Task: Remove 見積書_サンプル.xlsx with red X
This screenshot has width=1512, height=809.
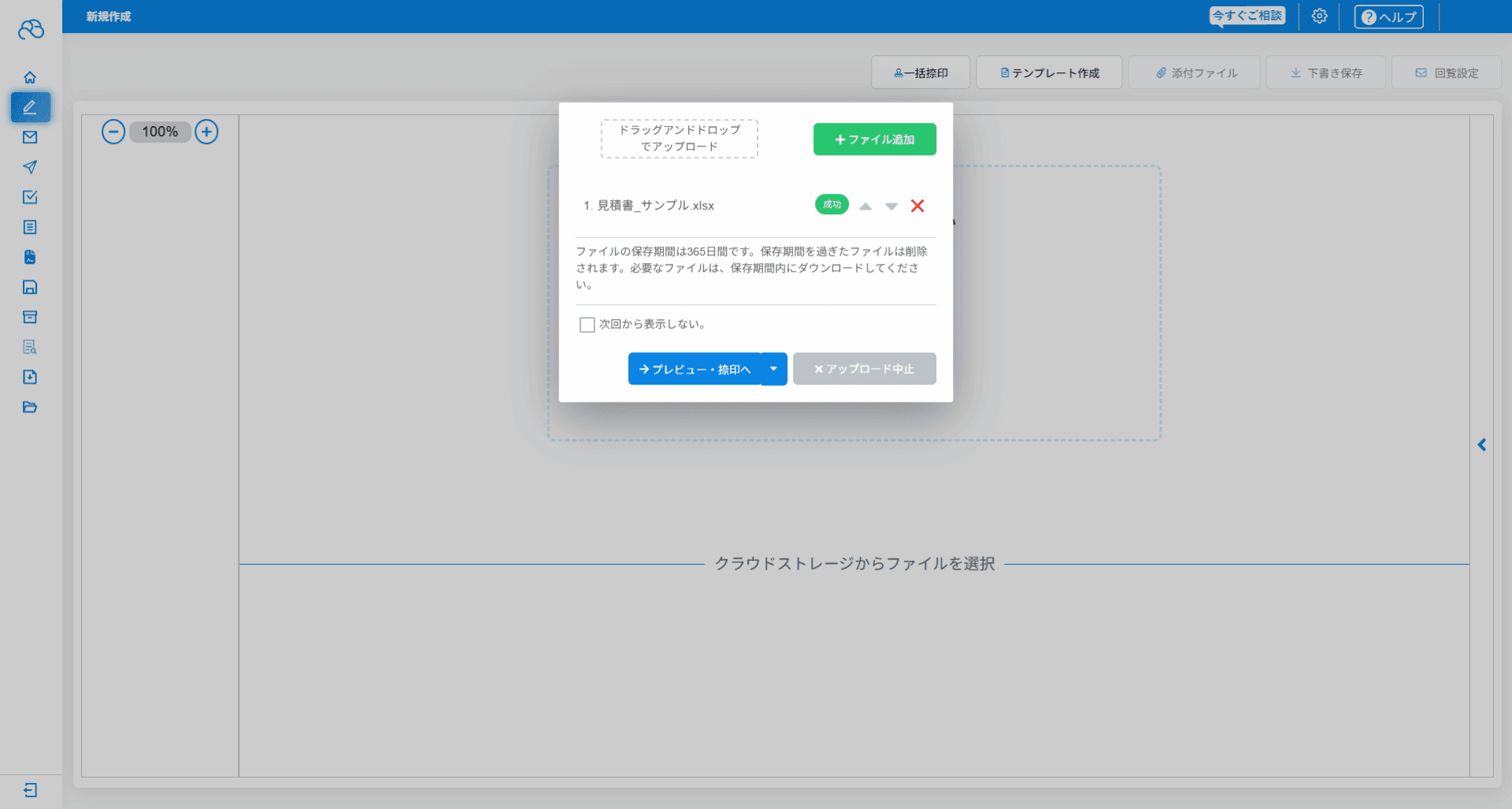Action: [917, 206]
